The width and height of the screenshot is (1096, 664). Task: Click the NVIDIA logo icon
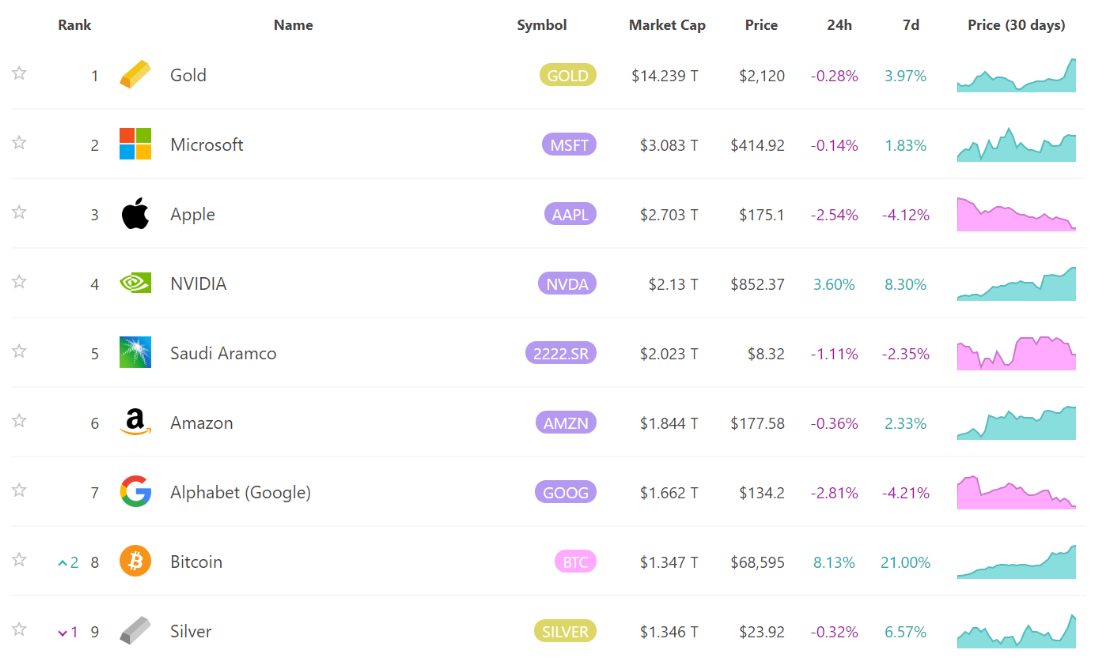coord(135,283)
